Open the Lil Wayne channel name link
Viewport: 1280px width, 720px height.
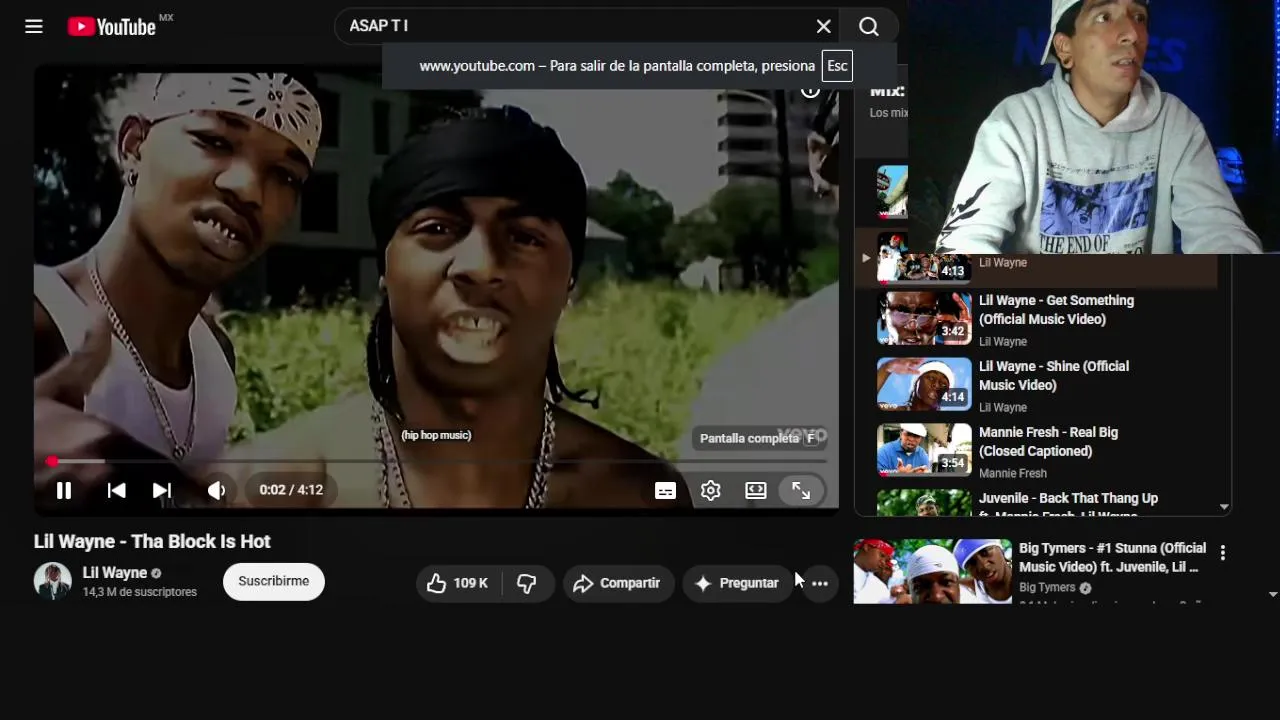pyautogui.click(x=115, y=573)
